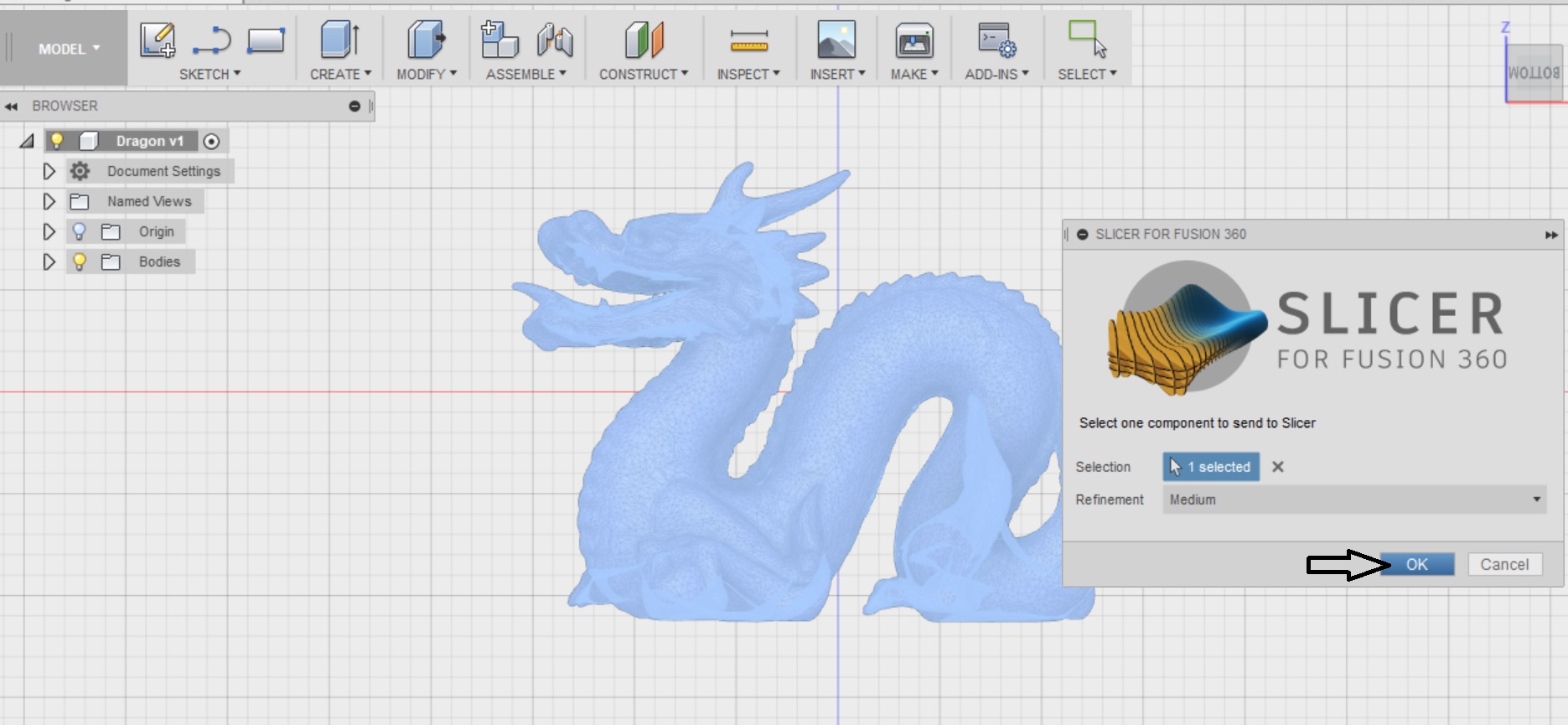Click the Bodies folder icon
The image size is (1568, 725).
111,262
